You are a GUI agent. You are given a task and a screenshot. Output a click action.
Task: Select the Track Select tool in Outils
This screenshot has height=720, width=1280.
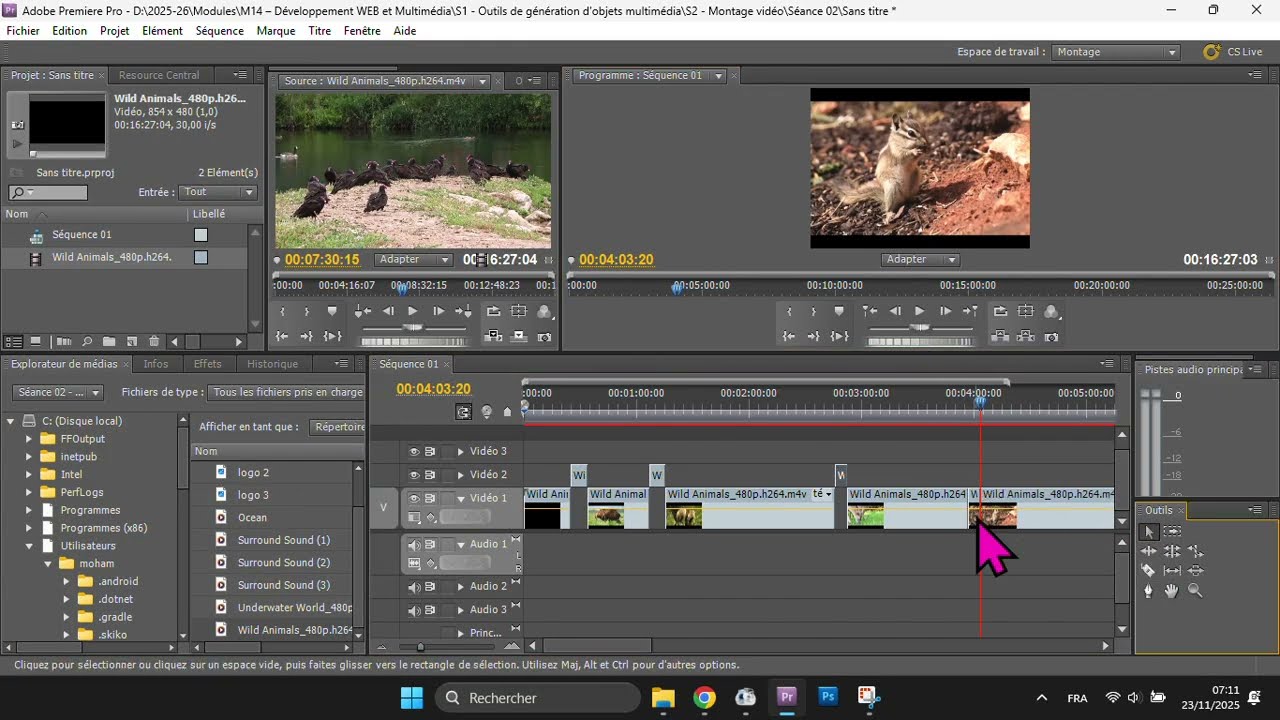(x=1173, y=532)
